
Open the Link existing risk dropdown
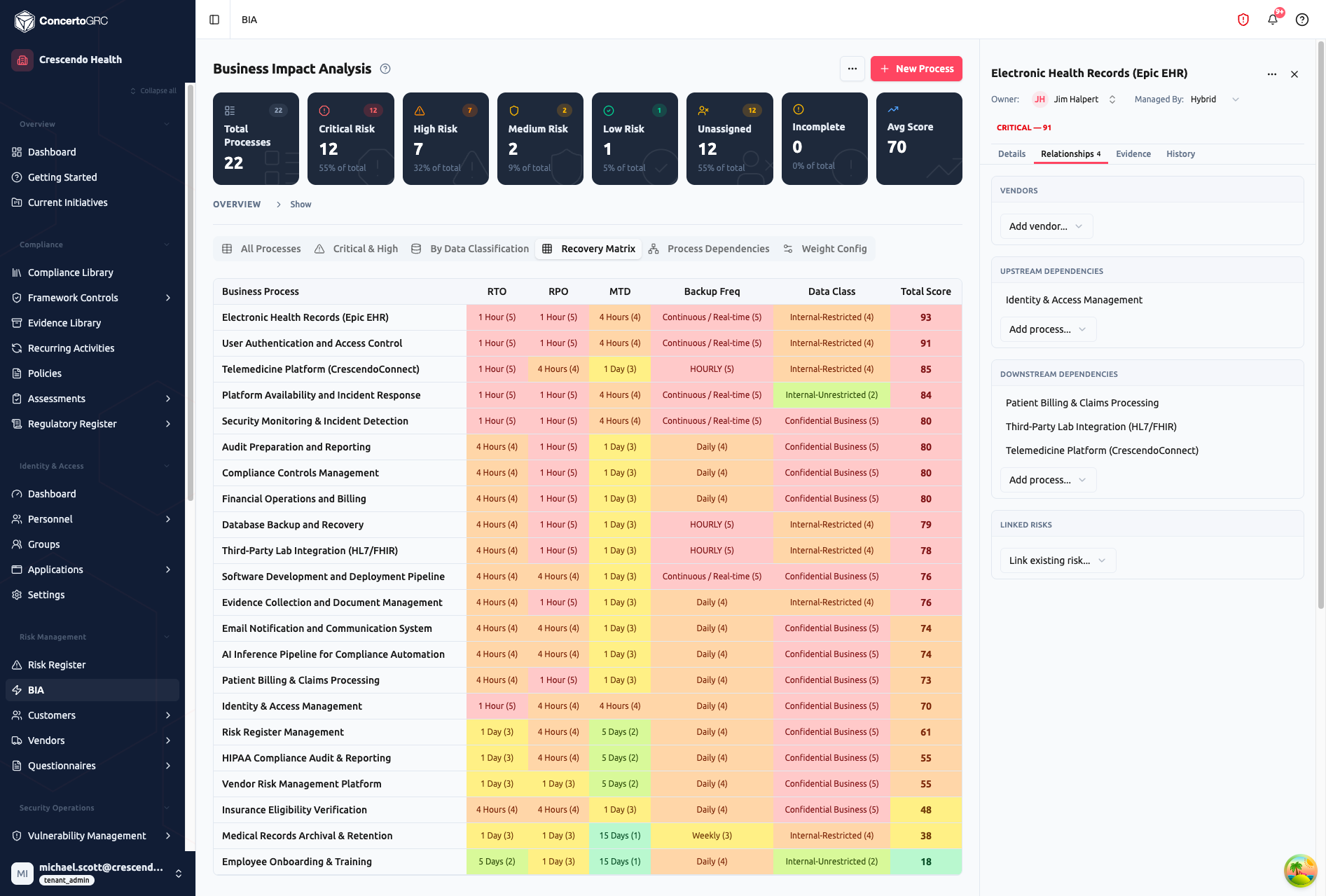(x=1058, y=560)
